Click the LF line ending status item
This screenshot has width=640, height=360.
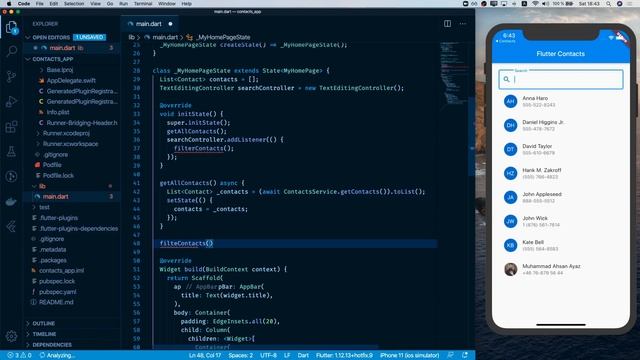point(287,355)
